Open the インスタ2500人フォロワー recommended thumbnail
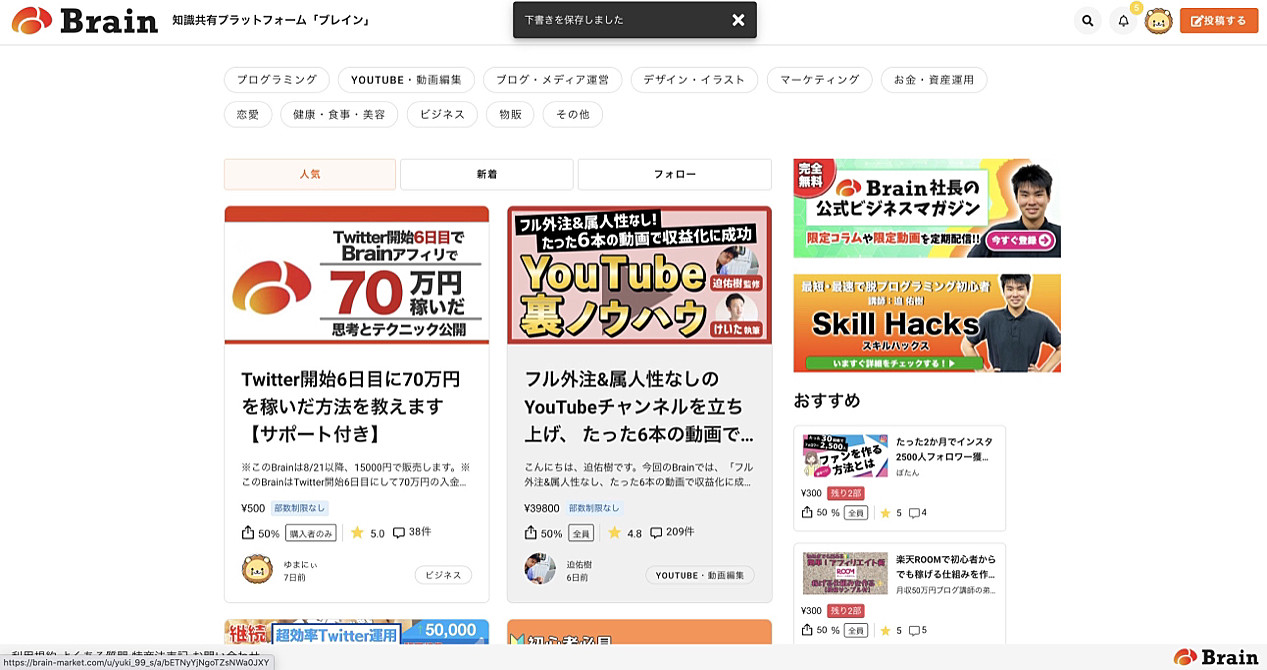The image size is (1267, 670). tap(845, 456)
